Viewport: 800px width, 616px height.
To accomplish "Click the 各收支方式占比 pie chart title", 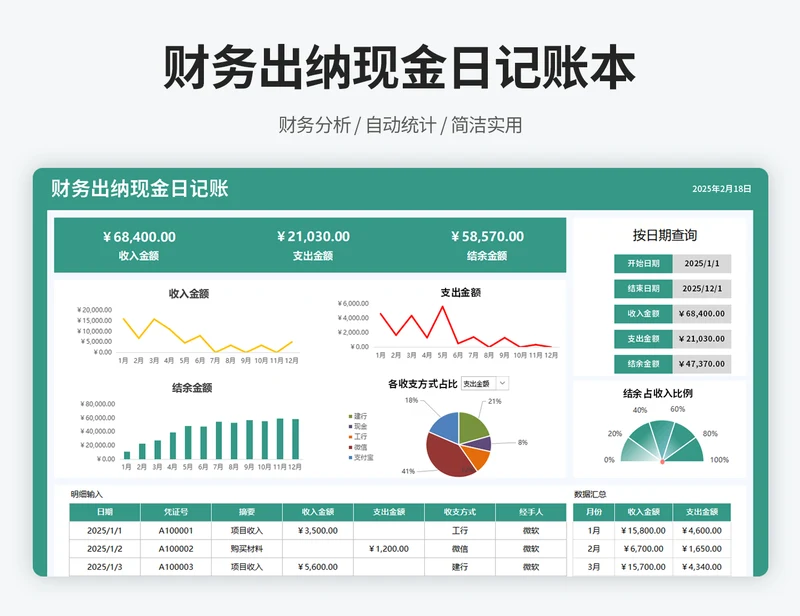I will [x=422, y=384].
